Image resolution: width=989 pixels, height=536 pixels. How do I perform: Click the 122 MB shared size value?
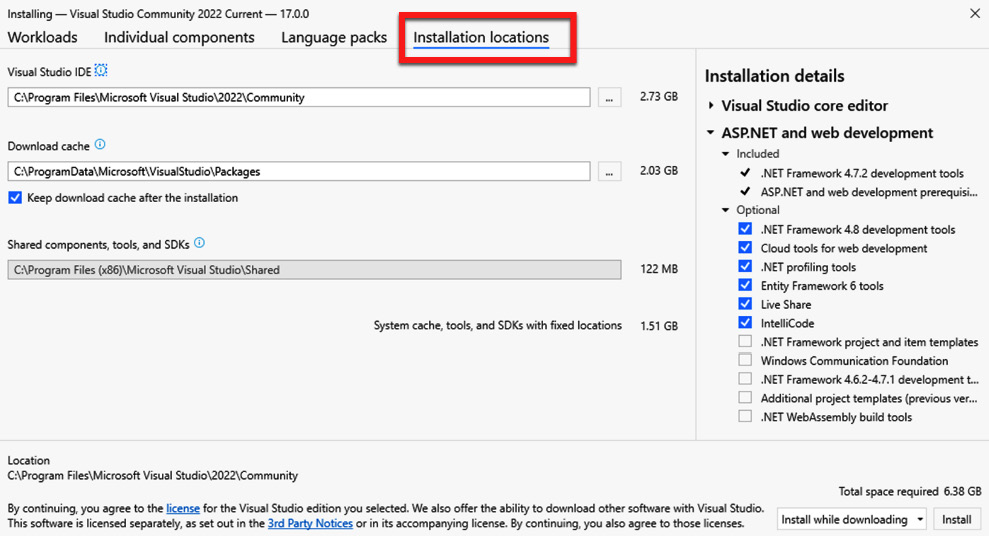point(659,269)
